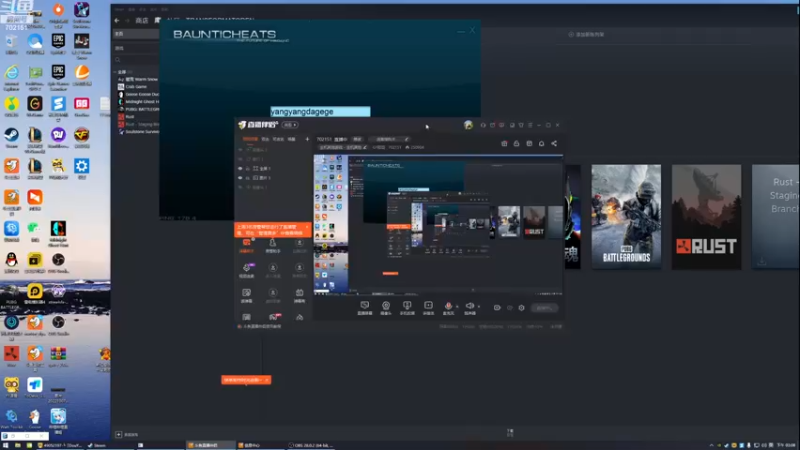Image resolution: width=800 pixels, height=450 pixels.
Task: Open the WinRAR archive desktop icon
Action: coord(58,356)
